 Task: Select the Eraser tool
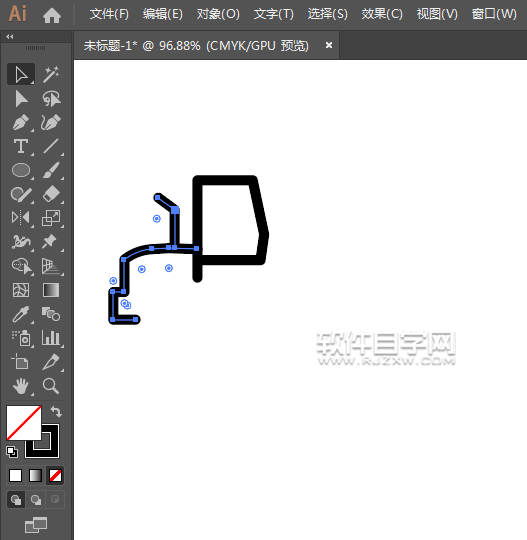[x=51, y=194]
